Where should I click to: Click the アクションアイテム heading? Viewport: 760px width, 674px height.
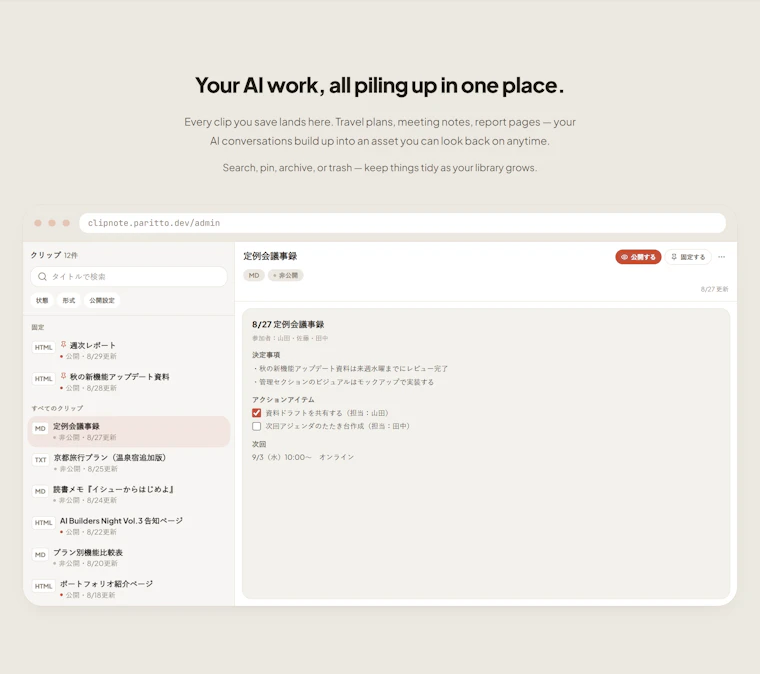click(x=283, y=399)
